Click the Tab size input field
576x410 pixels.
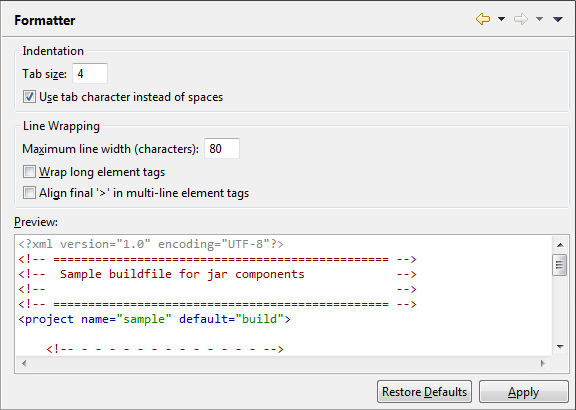coord(90,73)
